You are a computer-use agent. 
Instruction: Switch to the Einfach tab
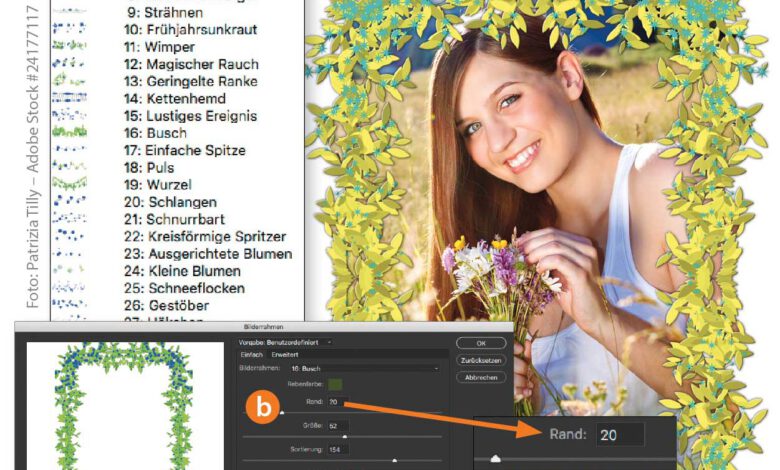tap(252, 355)
